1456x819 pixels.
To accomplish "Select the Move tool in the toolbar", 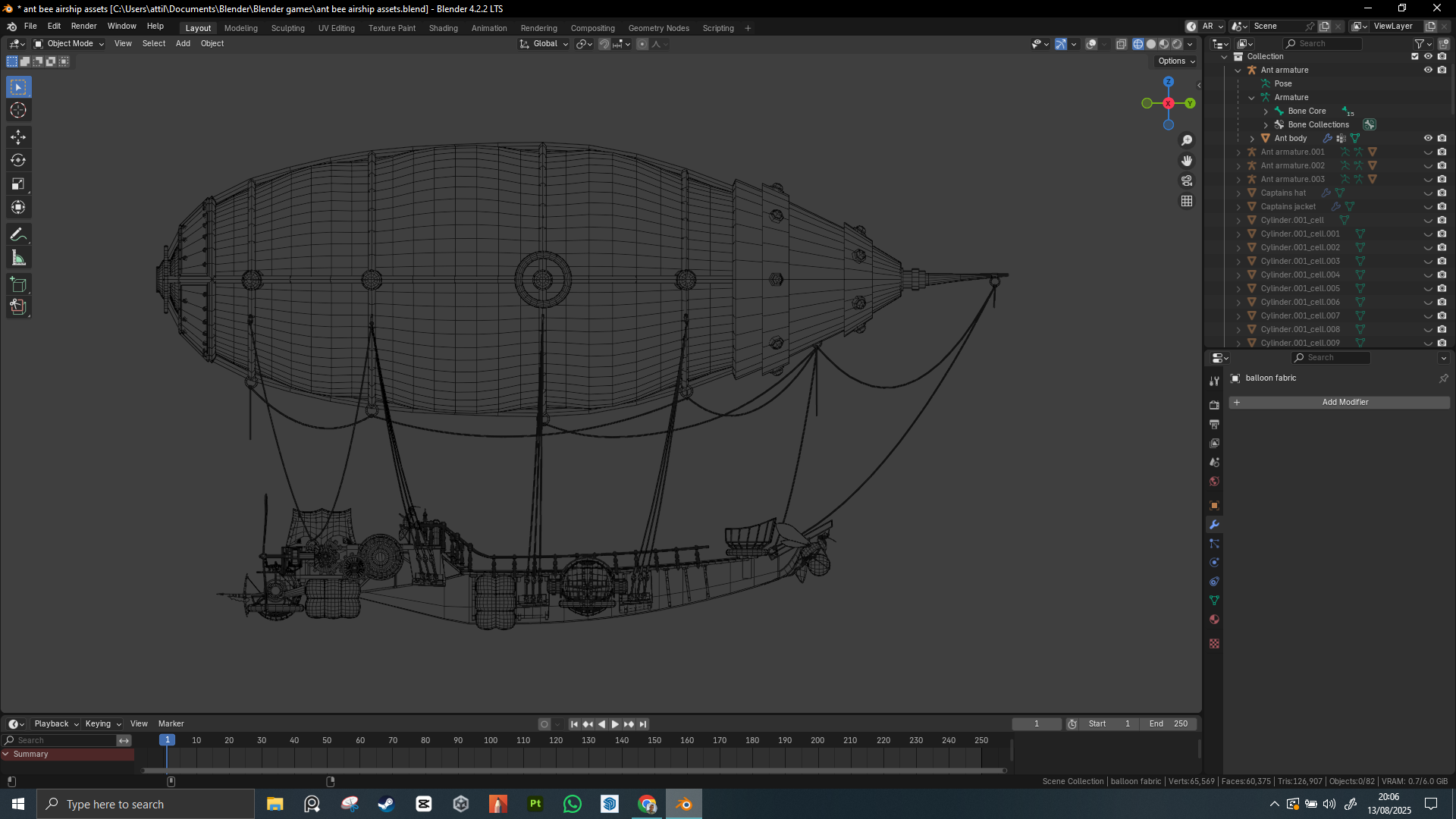I will pyautogui.click(x=18, y=137).
